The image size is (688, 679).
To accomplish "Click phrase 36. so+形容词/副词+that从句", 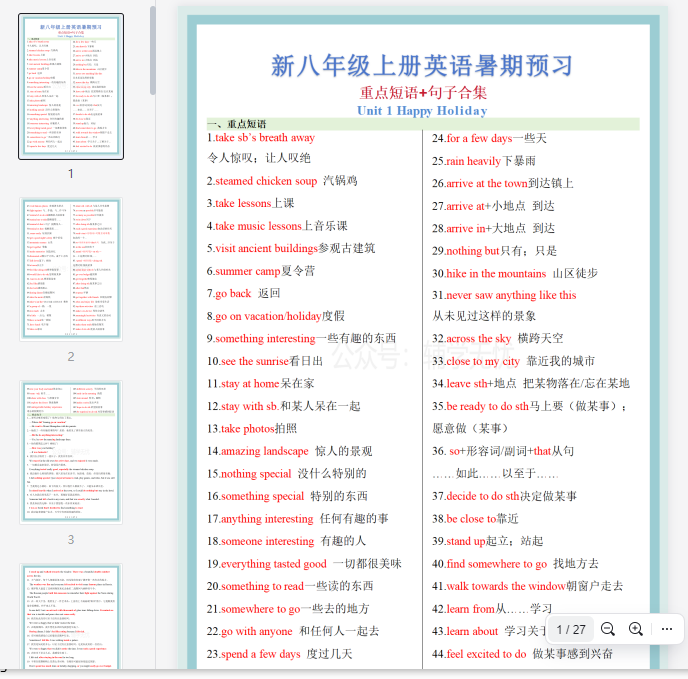I will pyautogui.click(x=503, y=451).
